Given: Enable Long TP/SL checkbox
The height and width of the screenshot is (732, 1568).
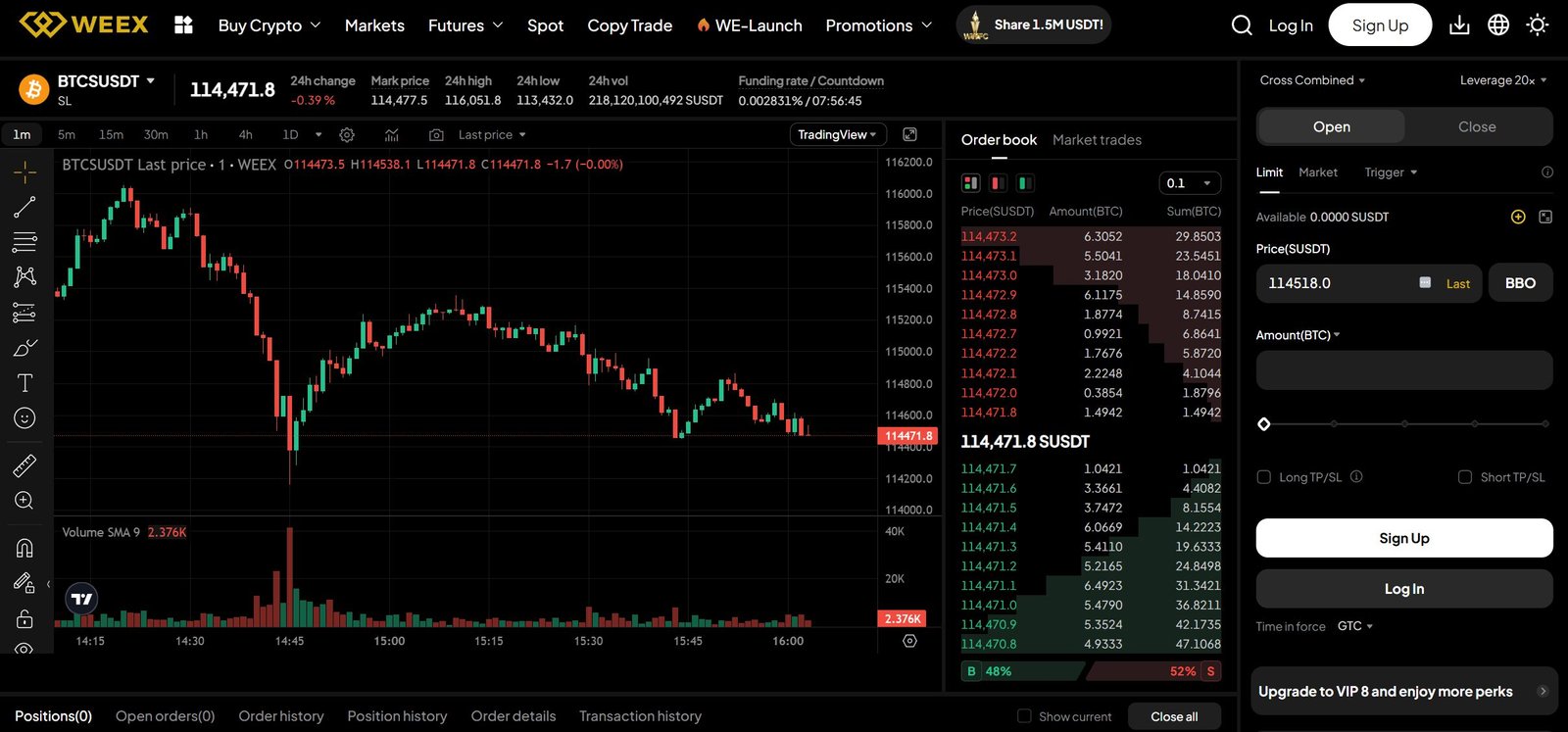Looking at the screenshot, I should 1264,477.
